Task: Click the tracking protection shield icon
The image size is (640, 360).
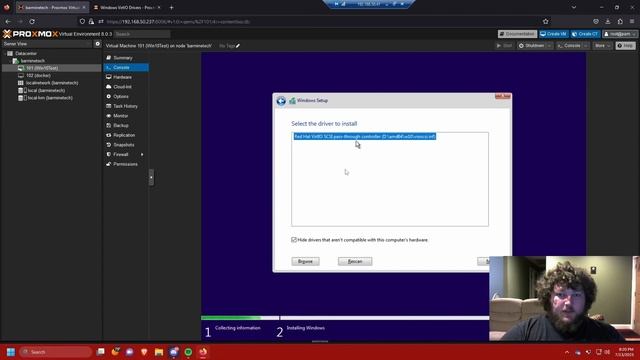Action: point(82,21)
